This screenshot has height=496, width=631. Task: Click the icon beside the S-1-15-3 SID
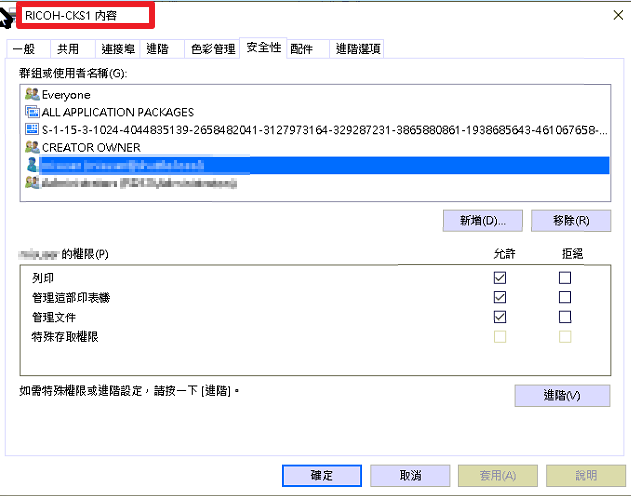[x=32, y=129]
